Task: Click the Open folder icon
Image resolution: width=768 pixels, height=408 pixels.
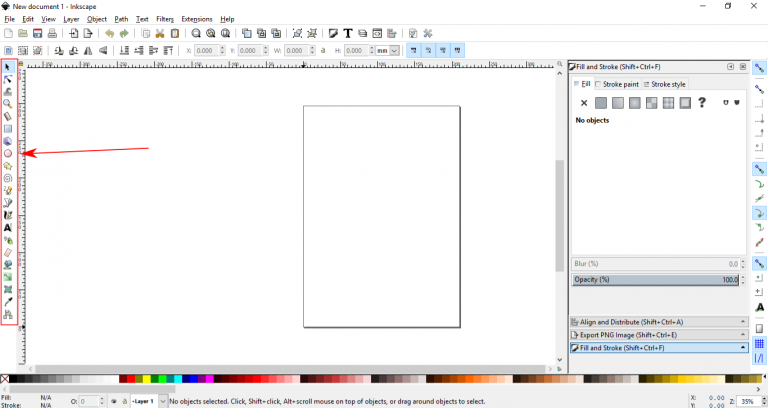Action: [x=23, y=33]
